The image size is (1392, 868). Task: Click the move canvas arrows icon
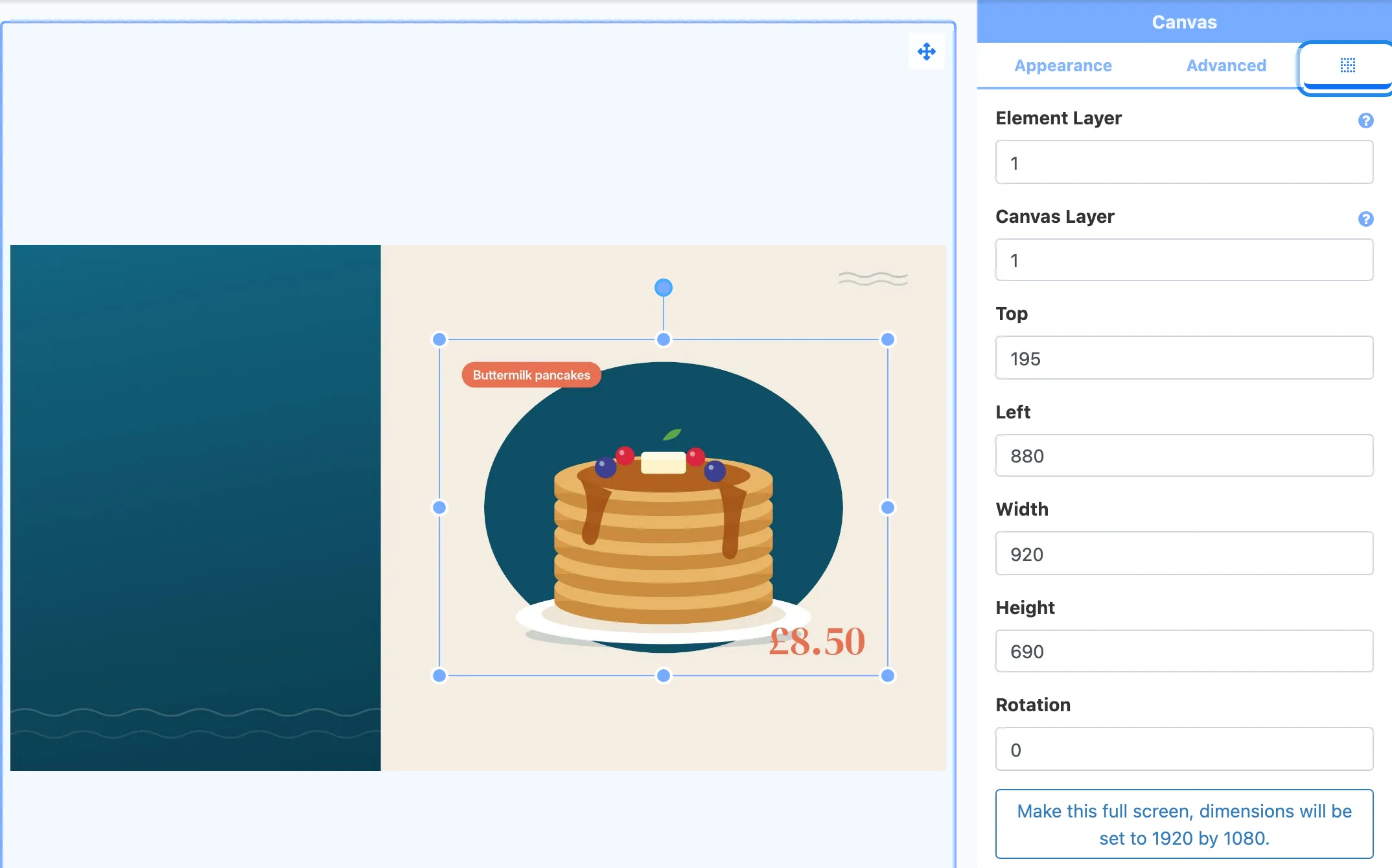pyautogui.click(x=926, y=52)
